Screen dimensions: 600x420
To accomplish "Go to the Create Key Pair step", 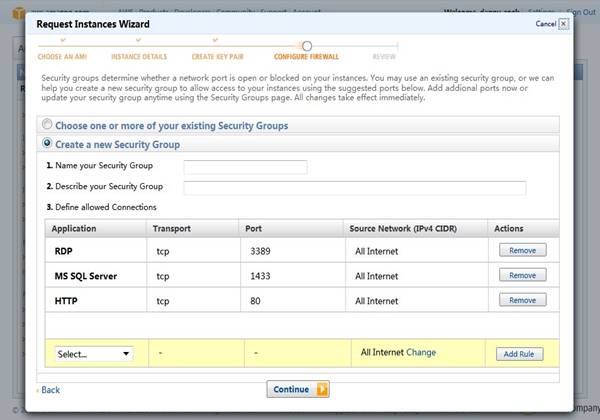I will pos(220,57).
